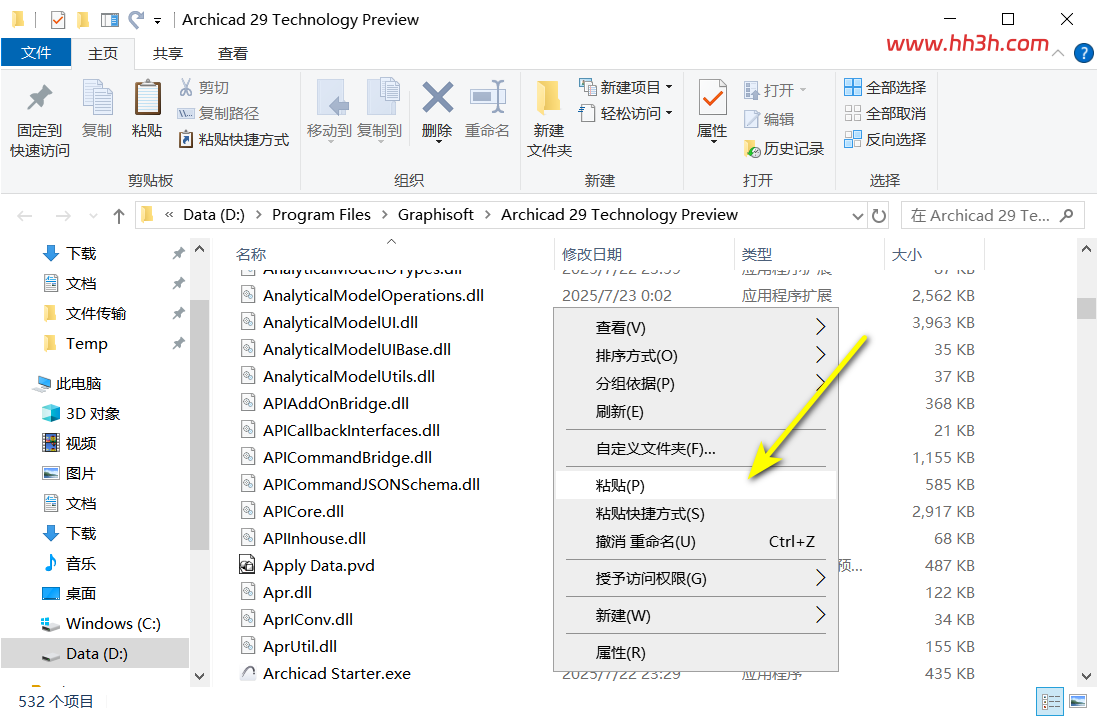Click the 粘贴 clipboard icon in ribbon
The width and height of the screenshot is (1098, 717).
(147, 97)
